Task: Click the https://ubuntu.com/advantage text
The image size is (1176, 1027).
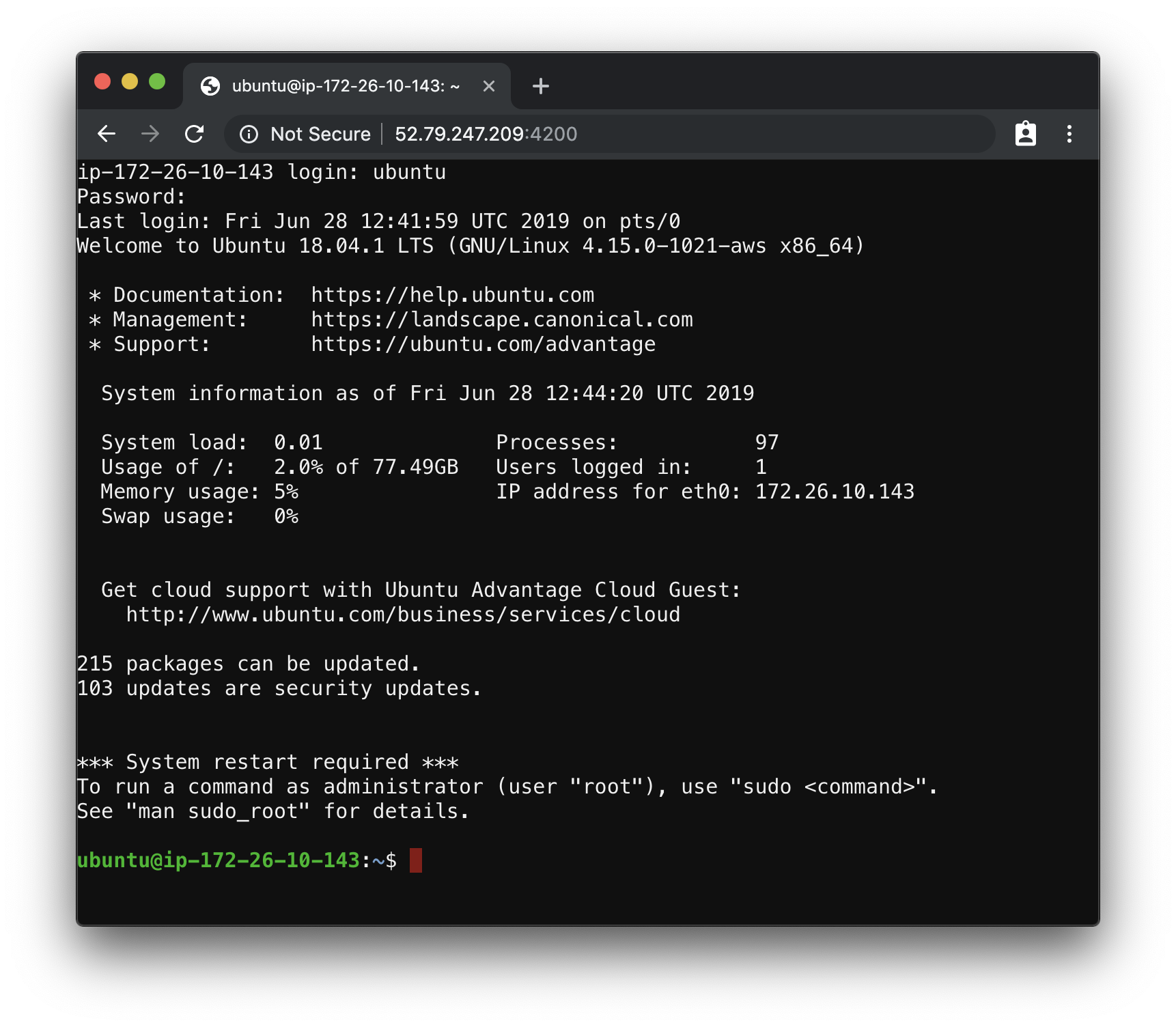Action: pos(484,344)
